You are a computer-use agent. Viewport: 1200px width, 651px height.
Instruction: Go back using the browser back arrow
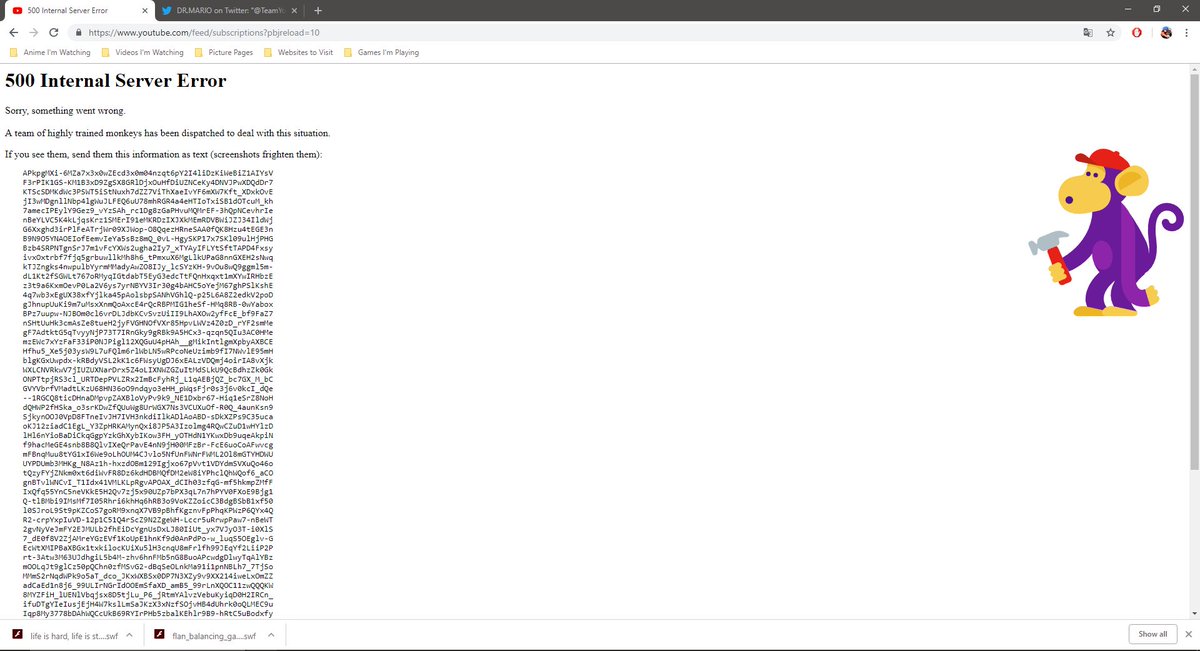13,32
